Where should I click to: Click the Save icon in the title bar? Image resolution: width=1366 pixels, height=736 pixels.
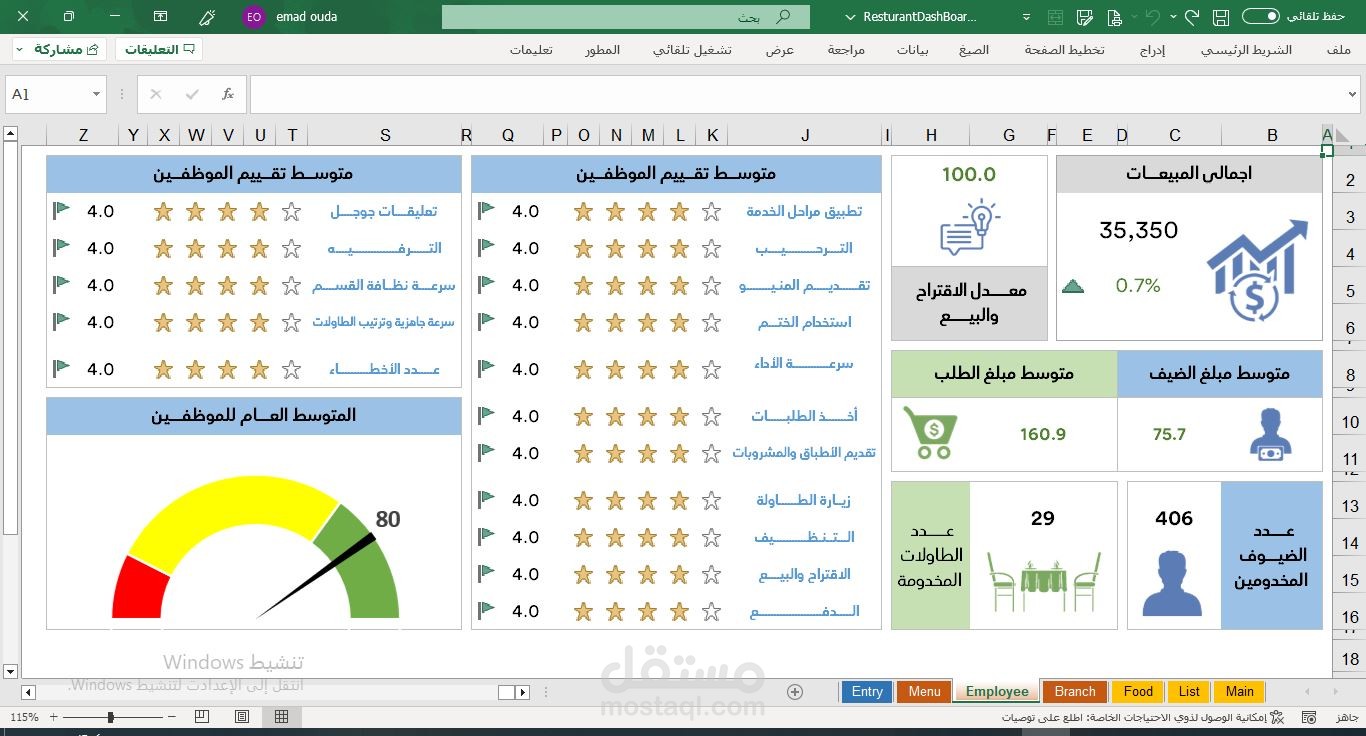tap(1220, 17)
